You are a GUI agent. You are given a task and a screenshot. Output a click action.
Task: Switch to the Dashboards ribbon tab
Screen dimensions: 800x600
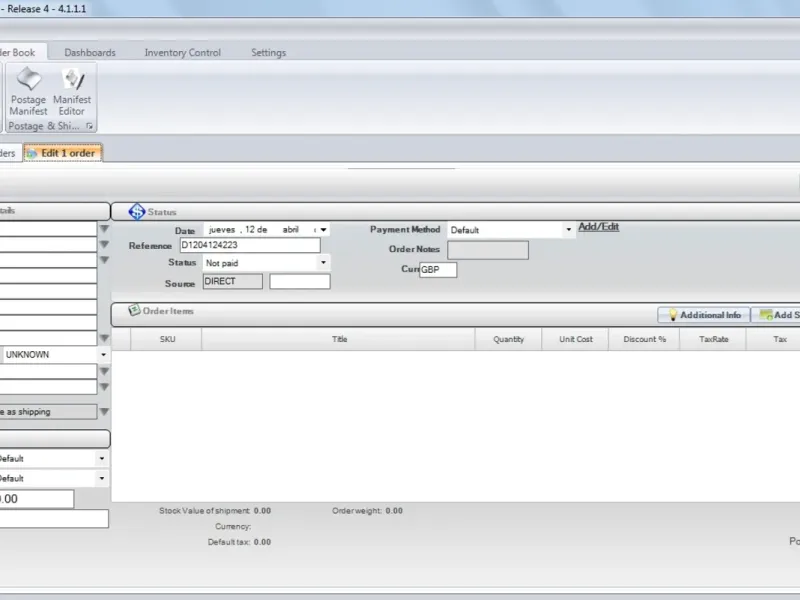click(90, 53)
